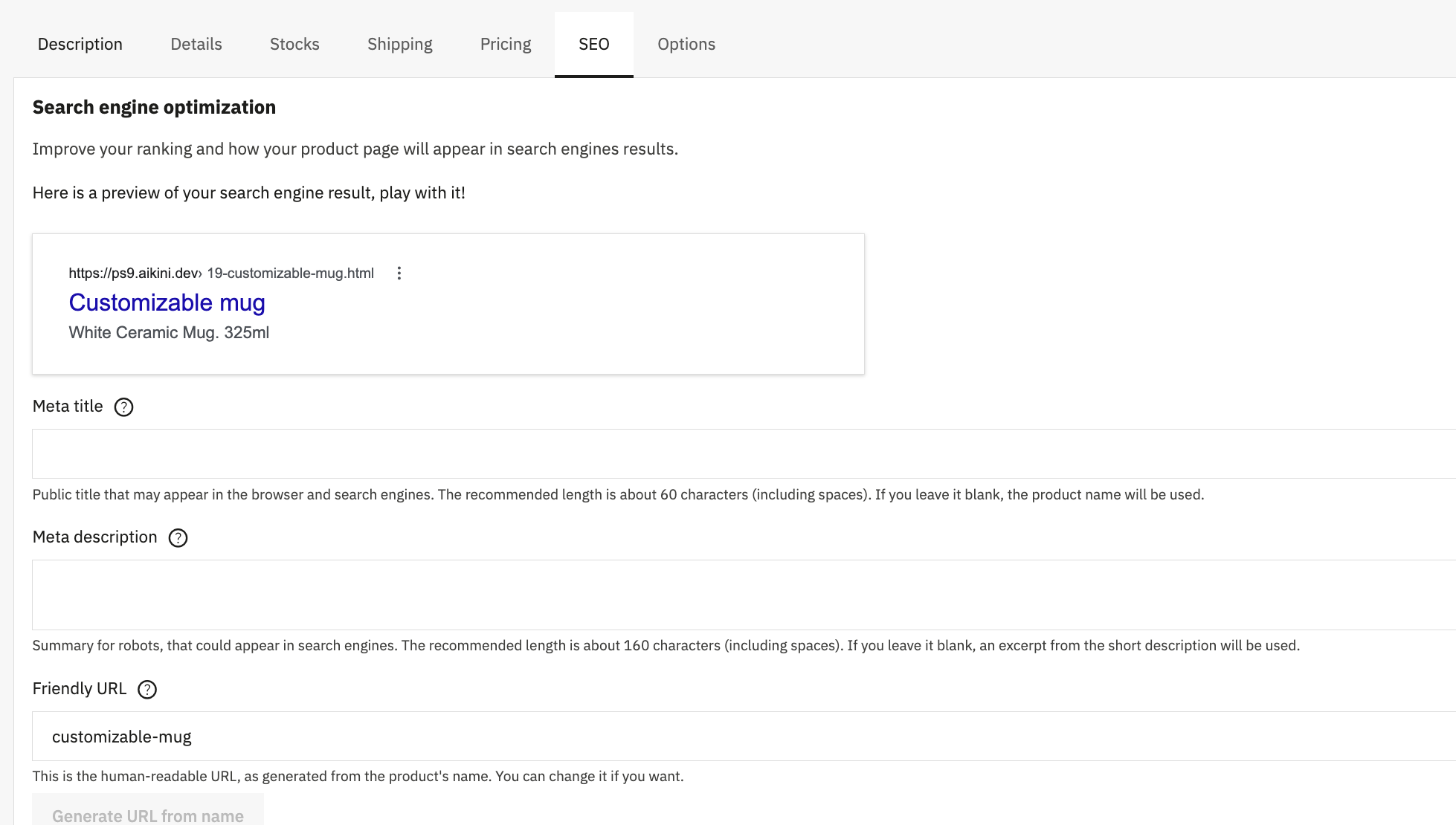Click the Meta title input field
The image size is (1456, 825).
pyautogui.click(x=744, y=453)
